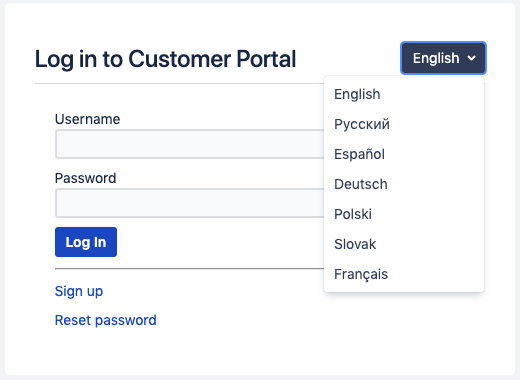
Task: Follow the Reset password link
Action: coord(106,320)
